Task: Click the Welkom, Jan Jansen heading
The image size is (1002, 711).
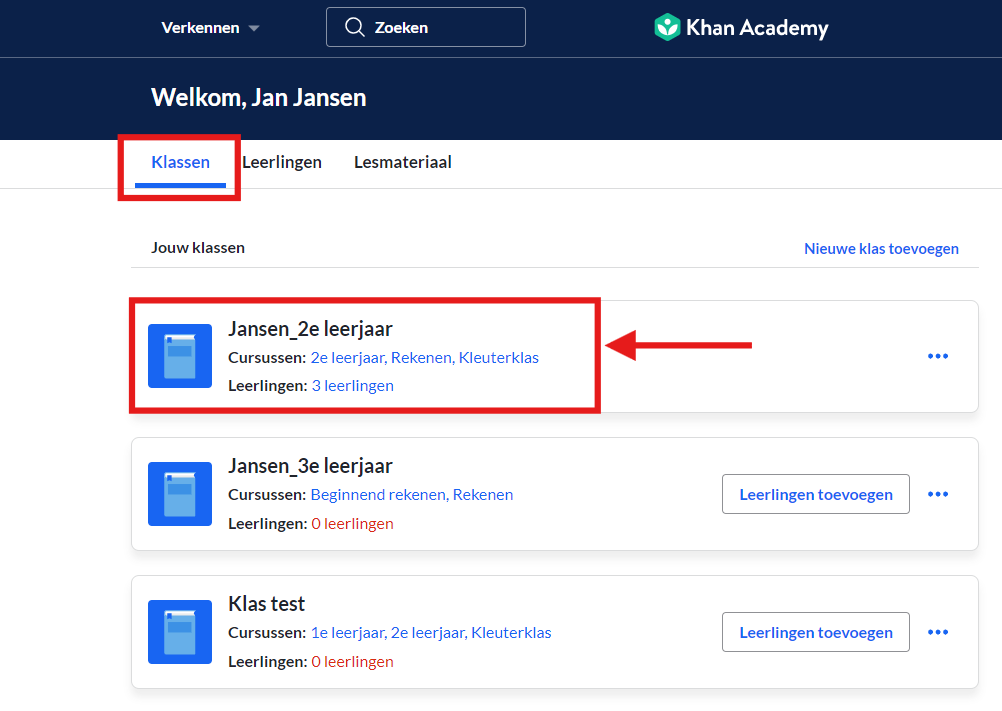Action: tap(259, 98)
